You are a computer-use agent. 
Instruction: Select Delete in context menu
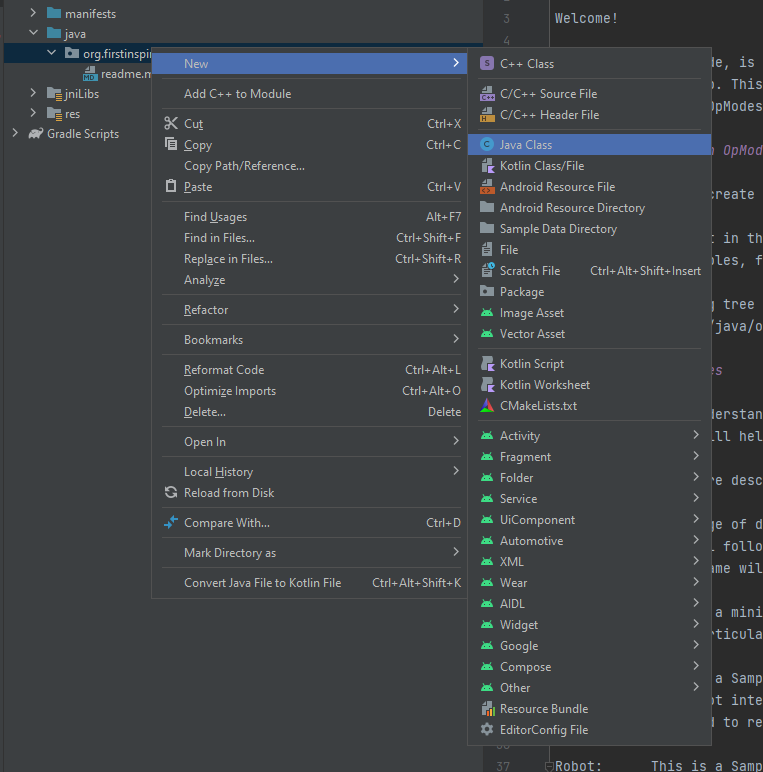pyautogui.click(x=309, y=412)
